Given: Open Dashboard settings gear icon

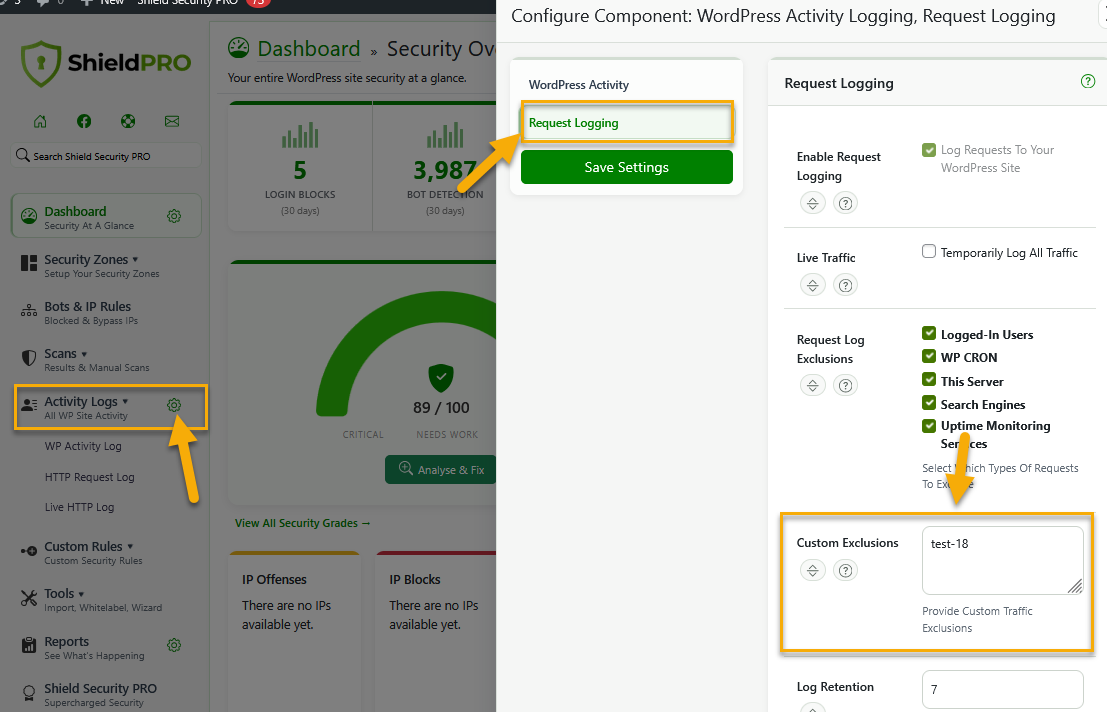Looking at the screenshot, I should click(174, 216).
